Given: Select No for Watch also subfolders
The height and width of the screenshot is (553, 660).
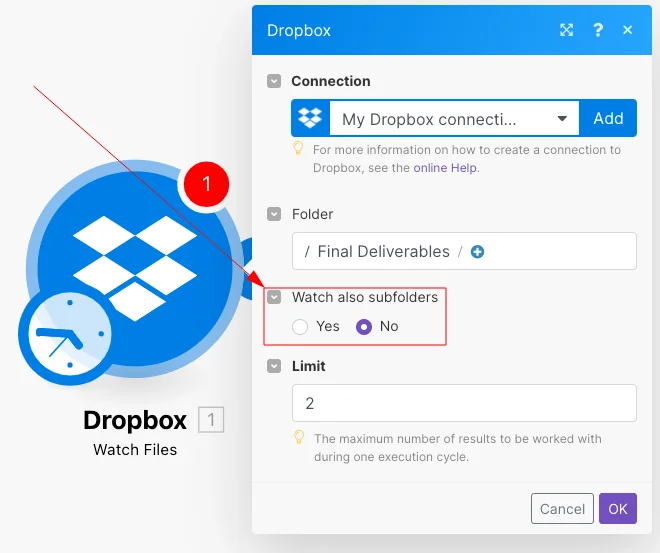Looking at the screenshot, I should (x=364, y=327).
